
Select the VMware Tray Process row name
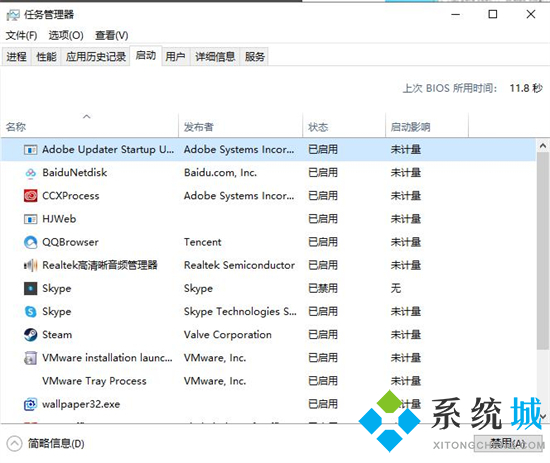[x=94, y=381]
